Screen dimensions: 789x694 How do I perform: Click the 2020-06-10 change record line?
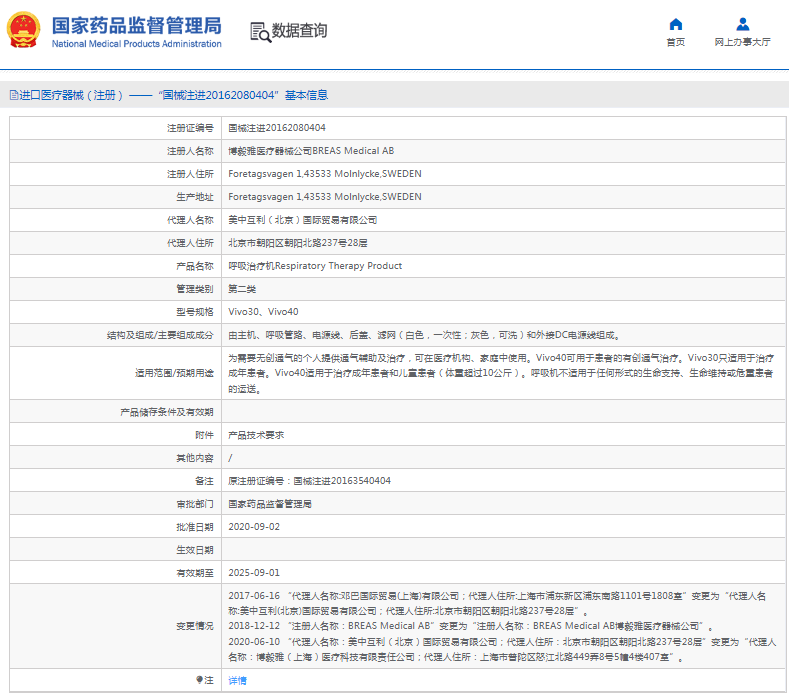(502, 650)
